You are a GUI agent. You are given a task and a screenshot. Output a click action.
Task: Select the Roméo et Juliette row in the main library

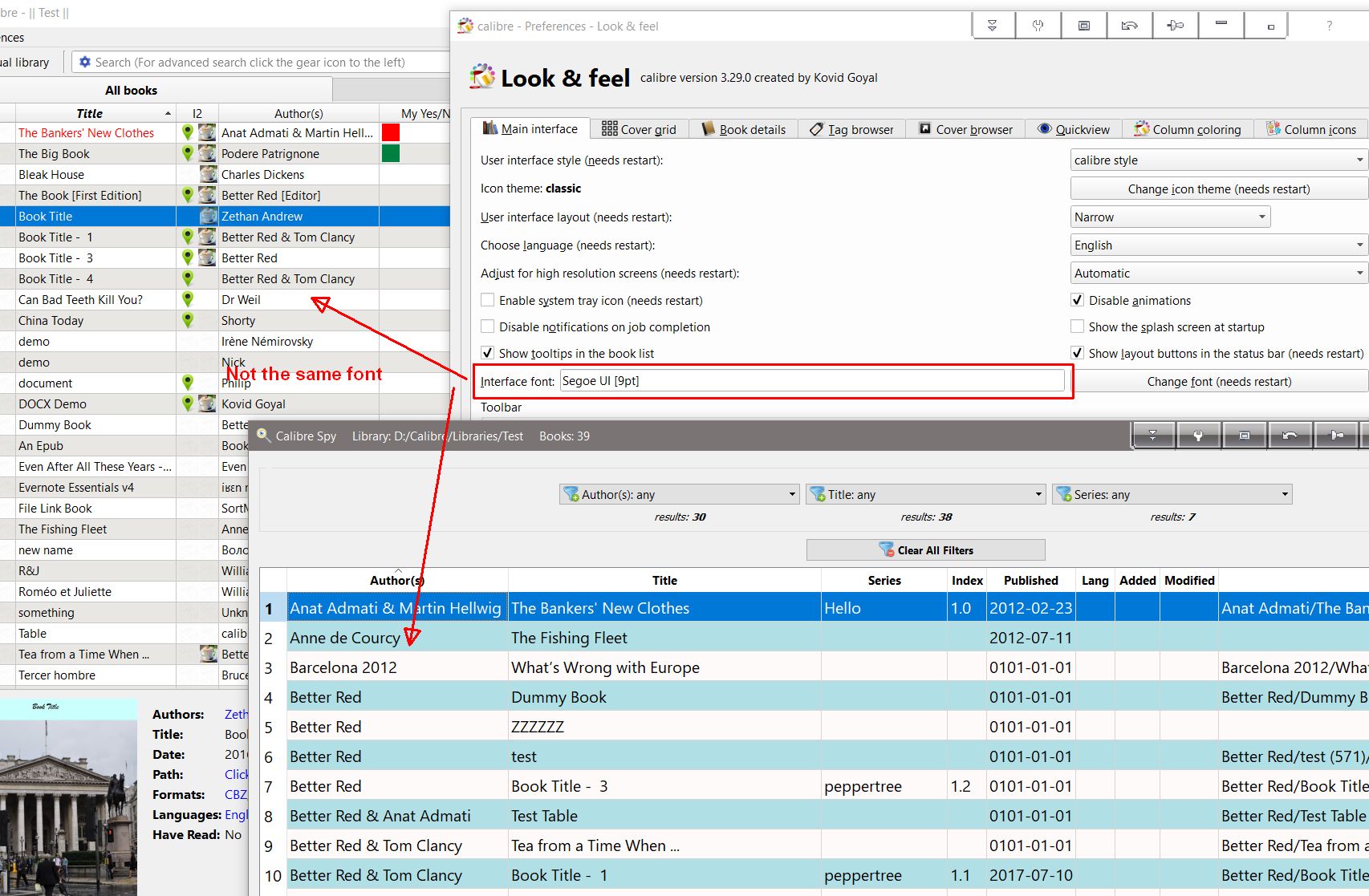pos(124,591)
